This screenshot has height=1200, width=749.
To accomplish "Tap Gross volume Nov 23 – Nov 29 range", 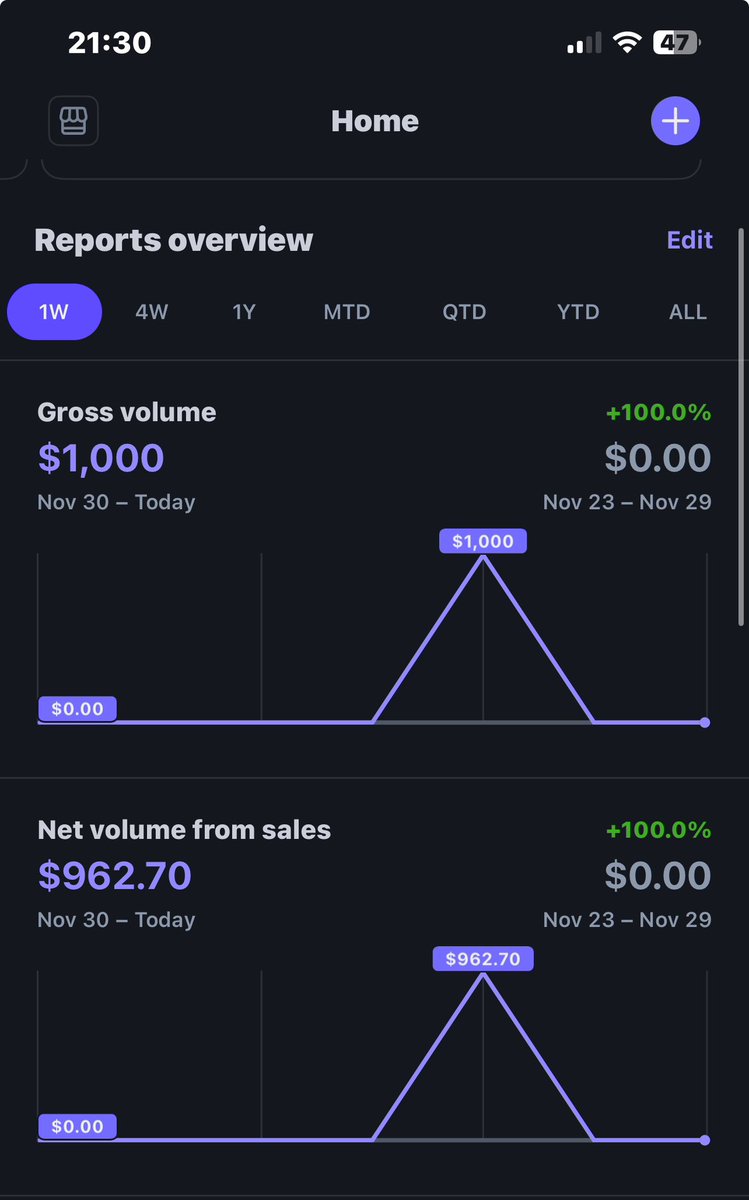I will click(627, 502).
